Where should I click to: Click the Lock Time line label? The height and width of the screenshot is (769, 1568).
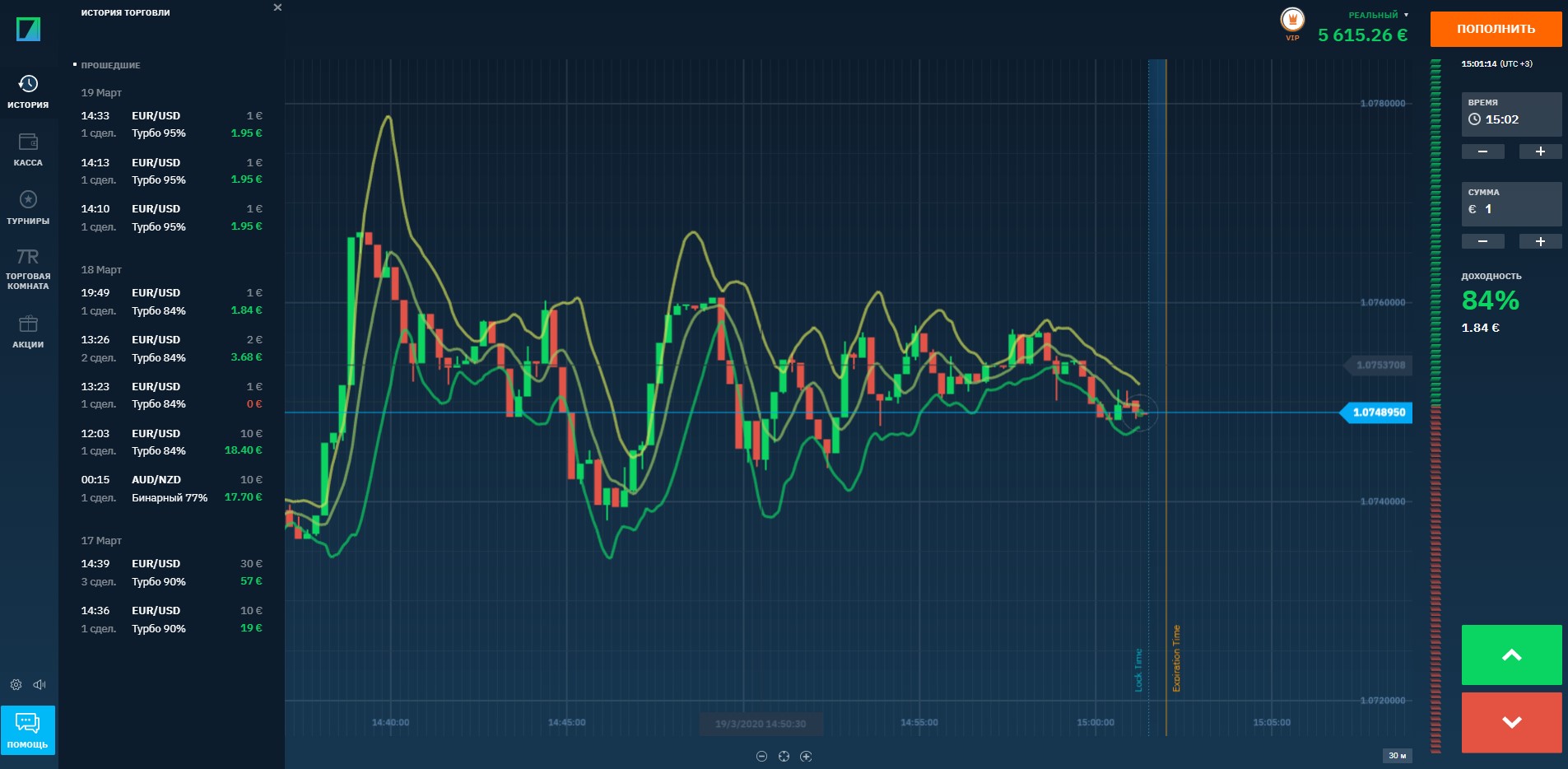[1138, 670]
